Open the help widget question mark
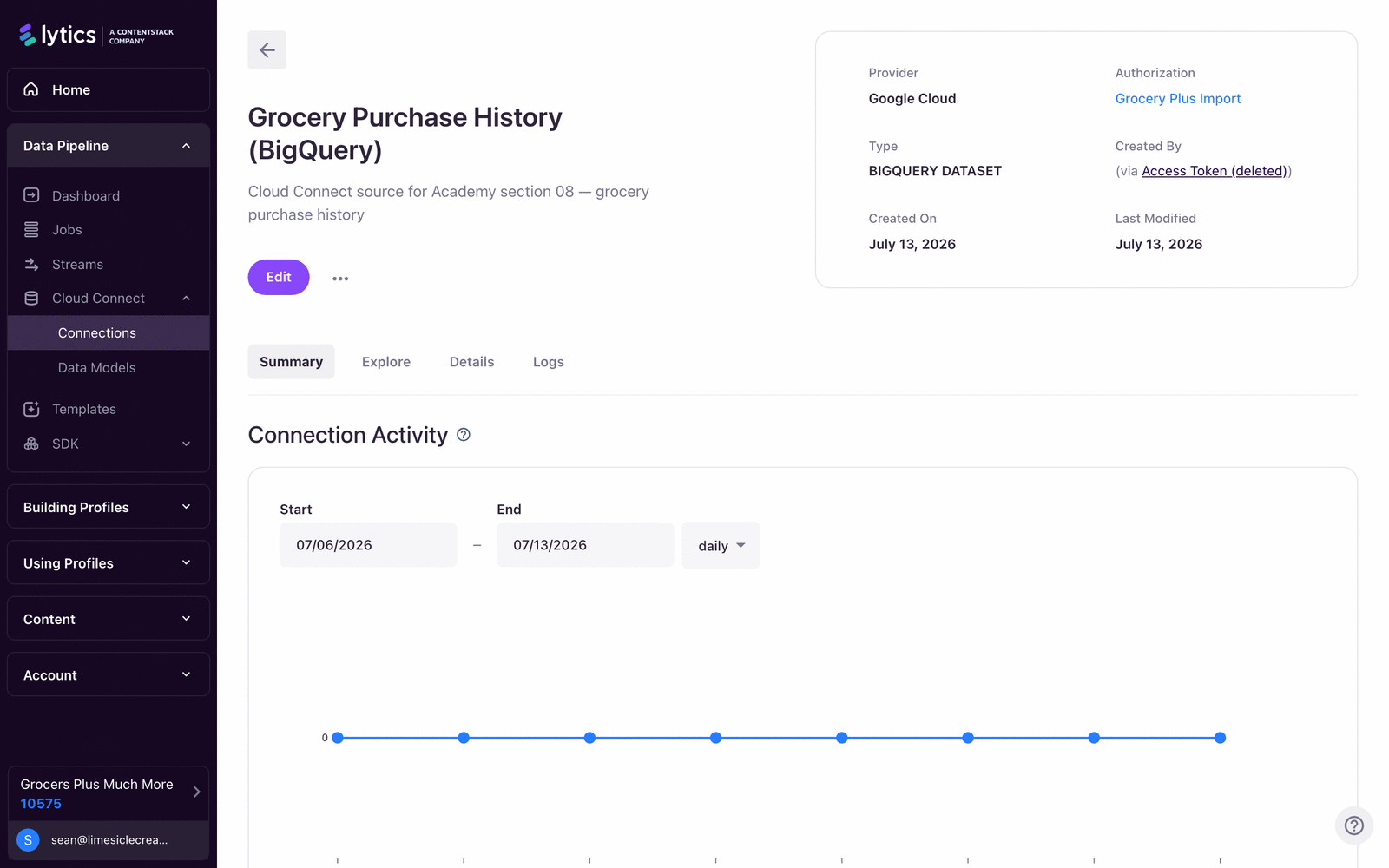1389x868 pixels. [x=1353, y=825]
